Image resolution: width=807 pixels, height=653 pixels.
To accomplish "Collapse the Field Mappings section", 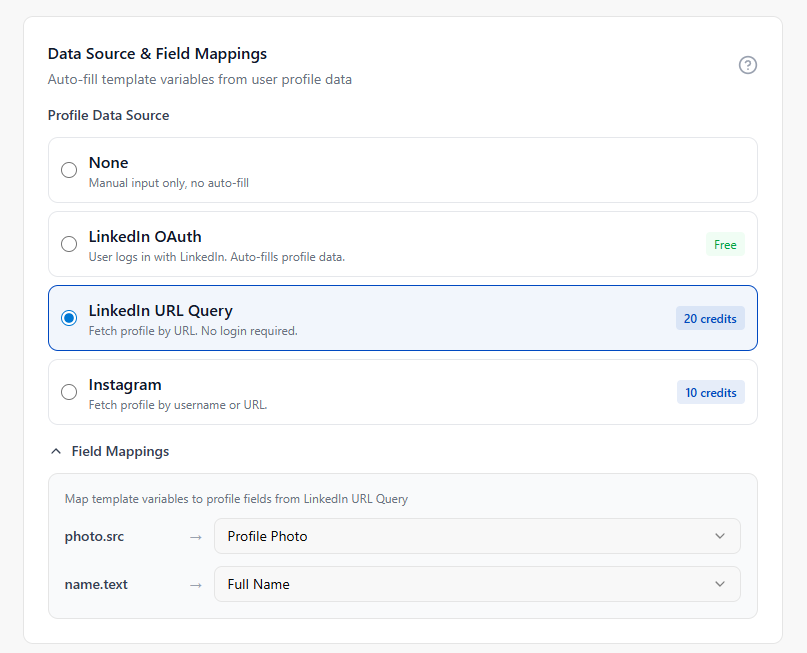I will coord(56,451).
